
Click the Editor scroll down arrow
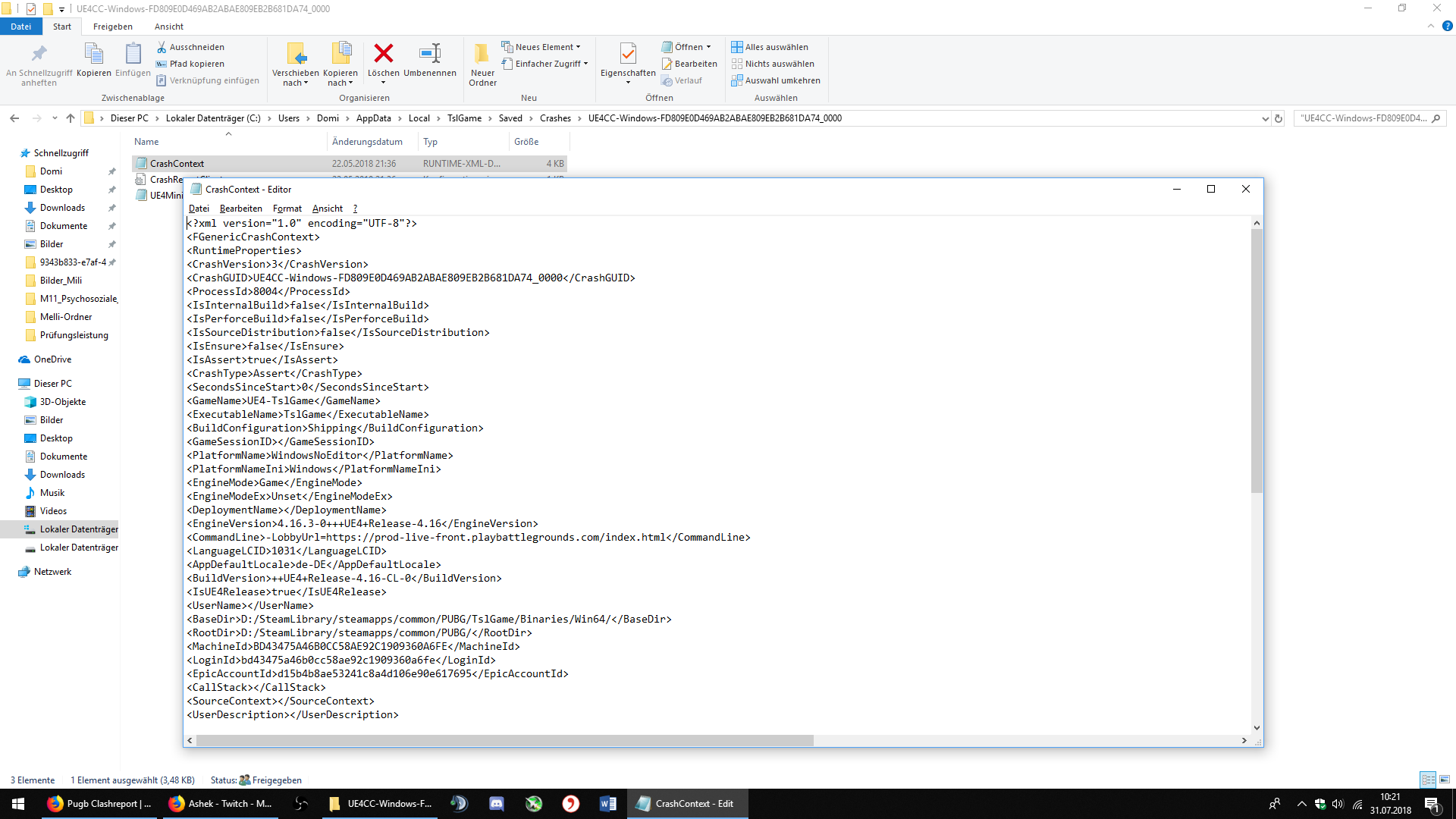tap(1257, 728)
